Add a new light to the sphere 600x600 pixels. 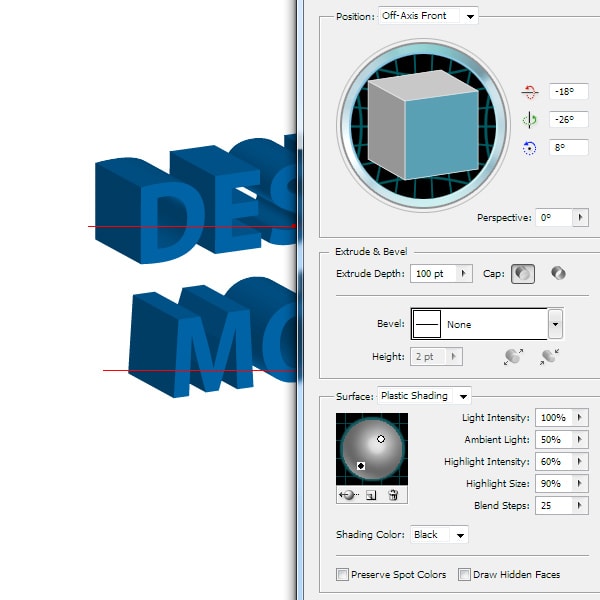tap(371, 495)
